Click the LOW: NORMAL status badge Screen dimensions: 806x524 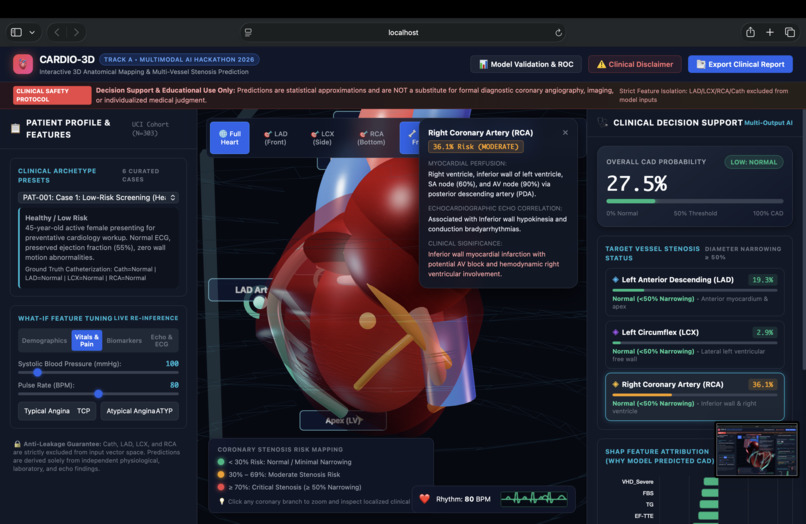pos(754,162)
